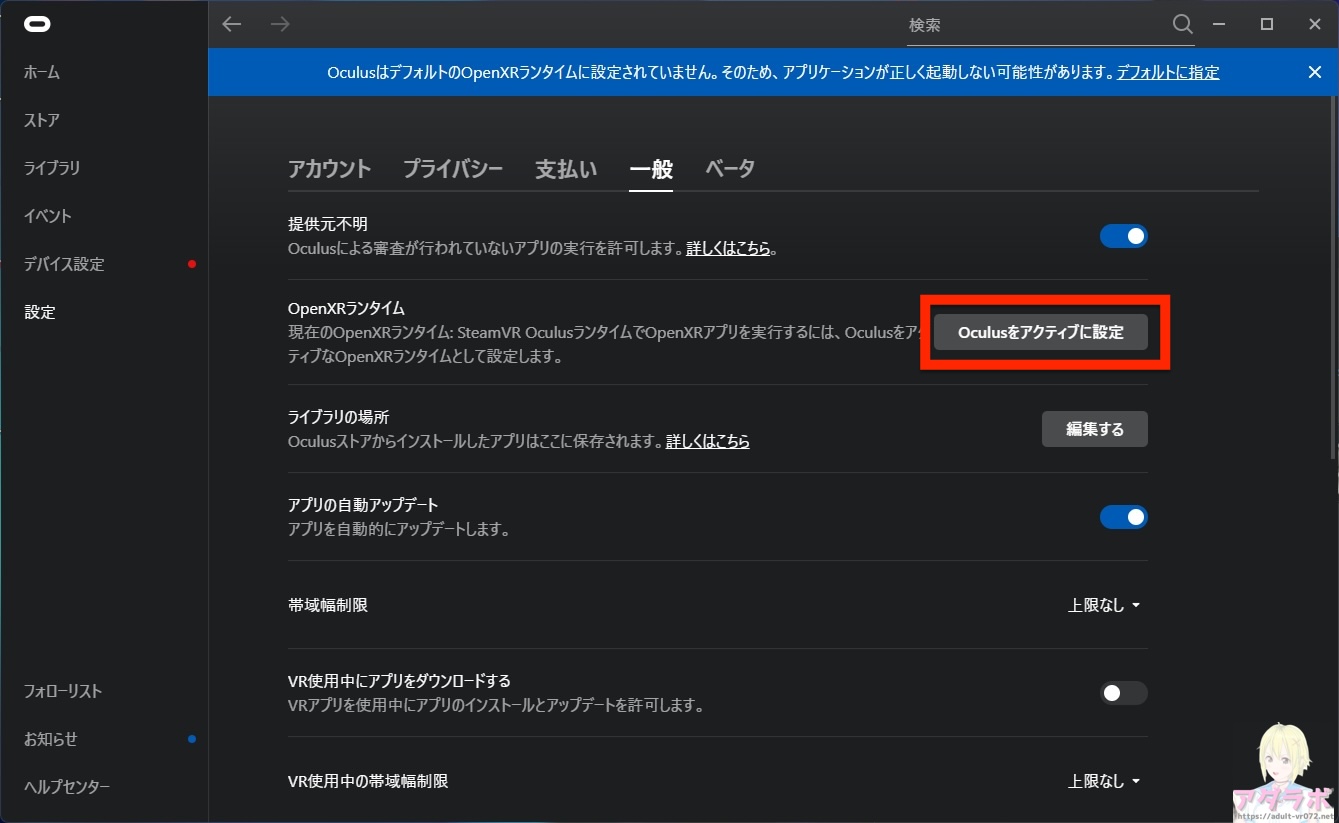Click the forward navigation arrow
The image size is (1339, 823).
tap(280, 24)
